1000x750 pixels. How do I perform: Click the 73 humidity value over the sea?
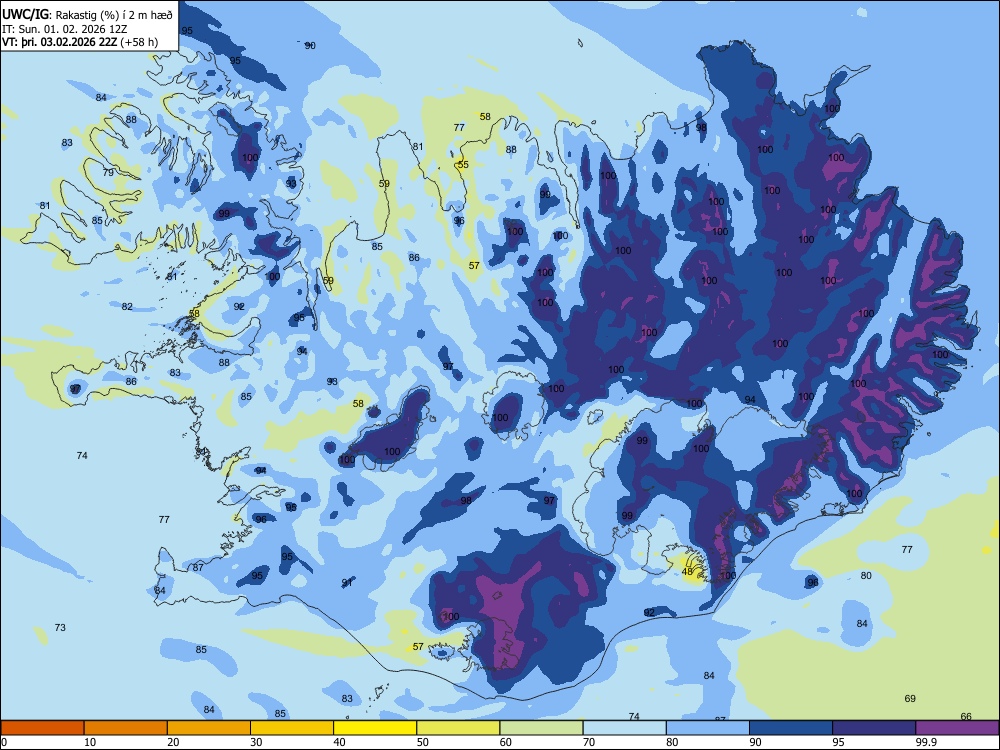pos(60,628)
